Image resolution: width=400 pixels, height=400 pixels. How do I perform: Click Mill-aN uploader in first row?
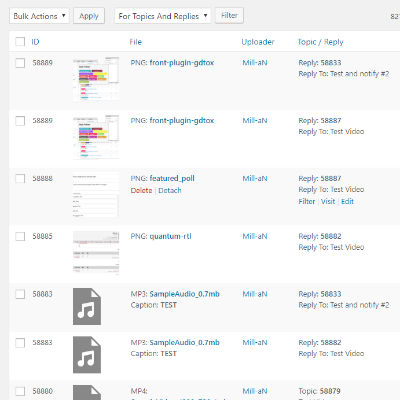pyautogui.click(x=255, y=63)
